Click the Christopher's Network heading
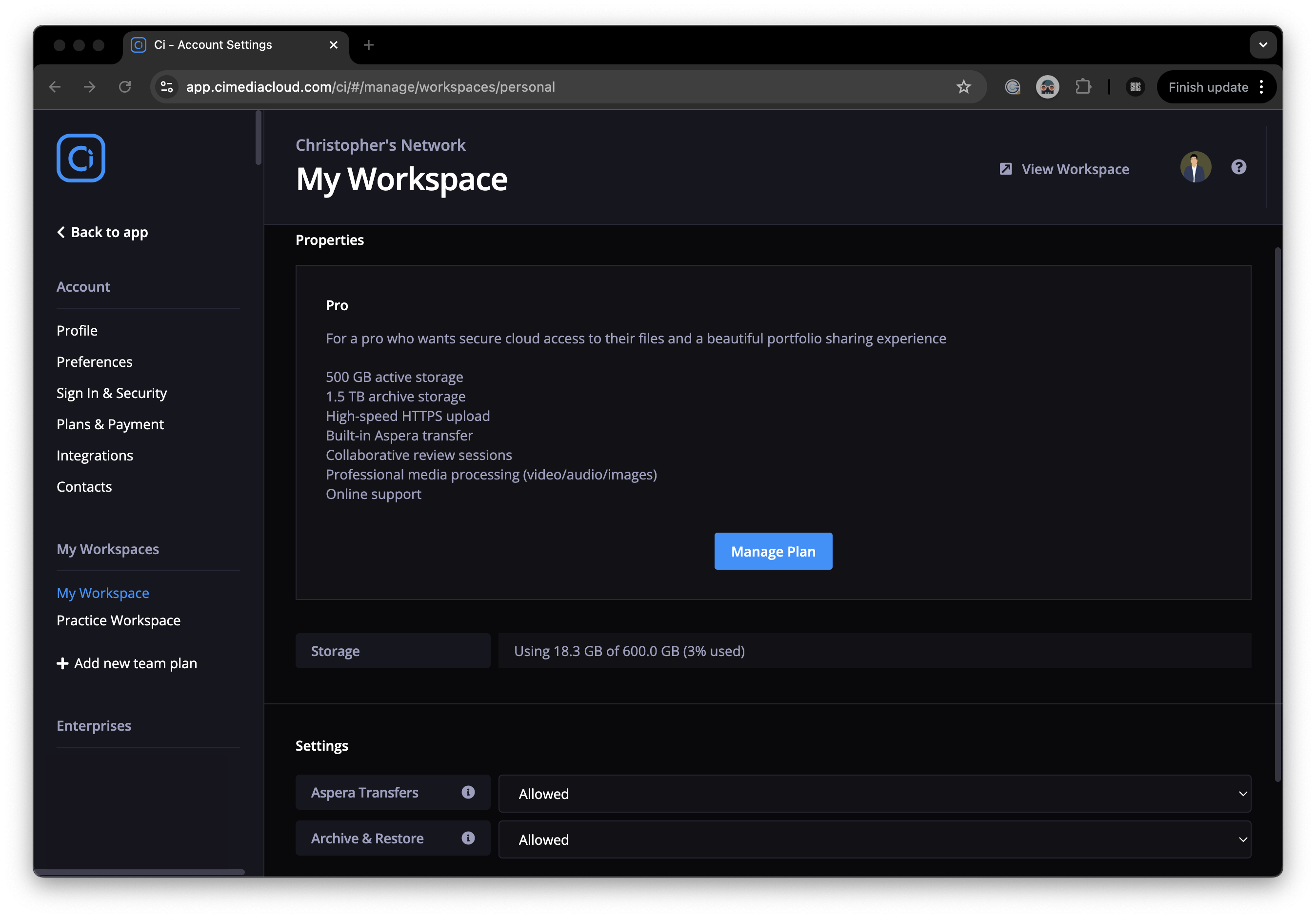This screenshot has height=918, width=1316. pos(380,145)
